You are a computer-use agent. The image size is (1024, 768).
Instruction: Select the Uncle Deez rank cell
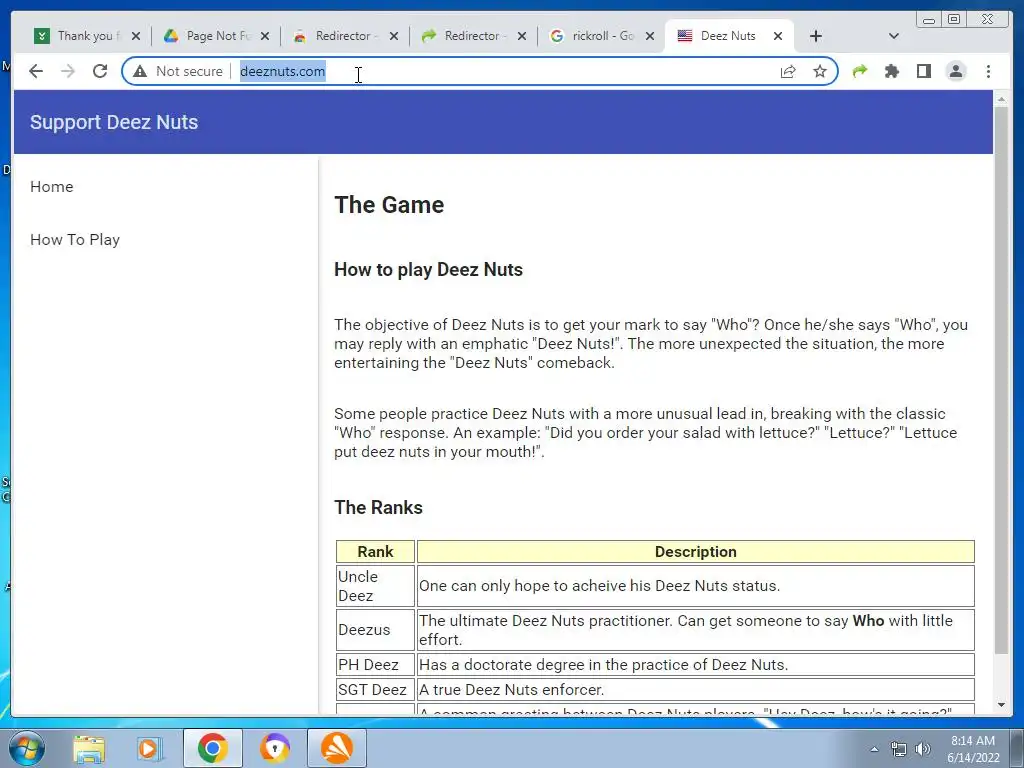[x=376, y=586]
